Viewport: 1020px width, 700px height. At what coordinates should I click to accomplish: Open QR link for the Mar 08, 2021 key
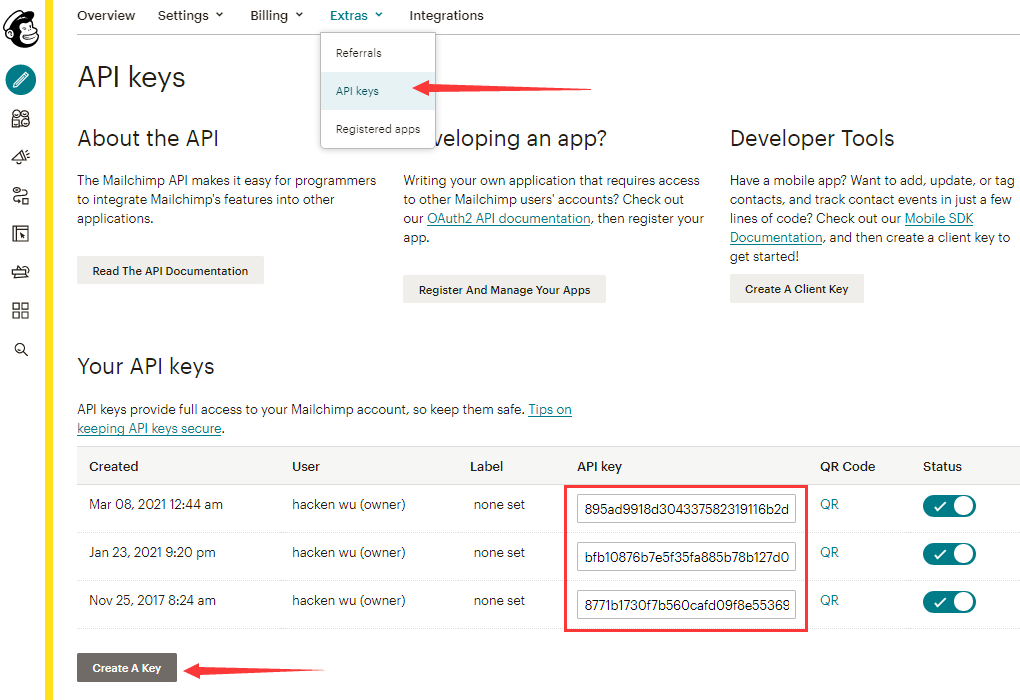click(829, 504)
